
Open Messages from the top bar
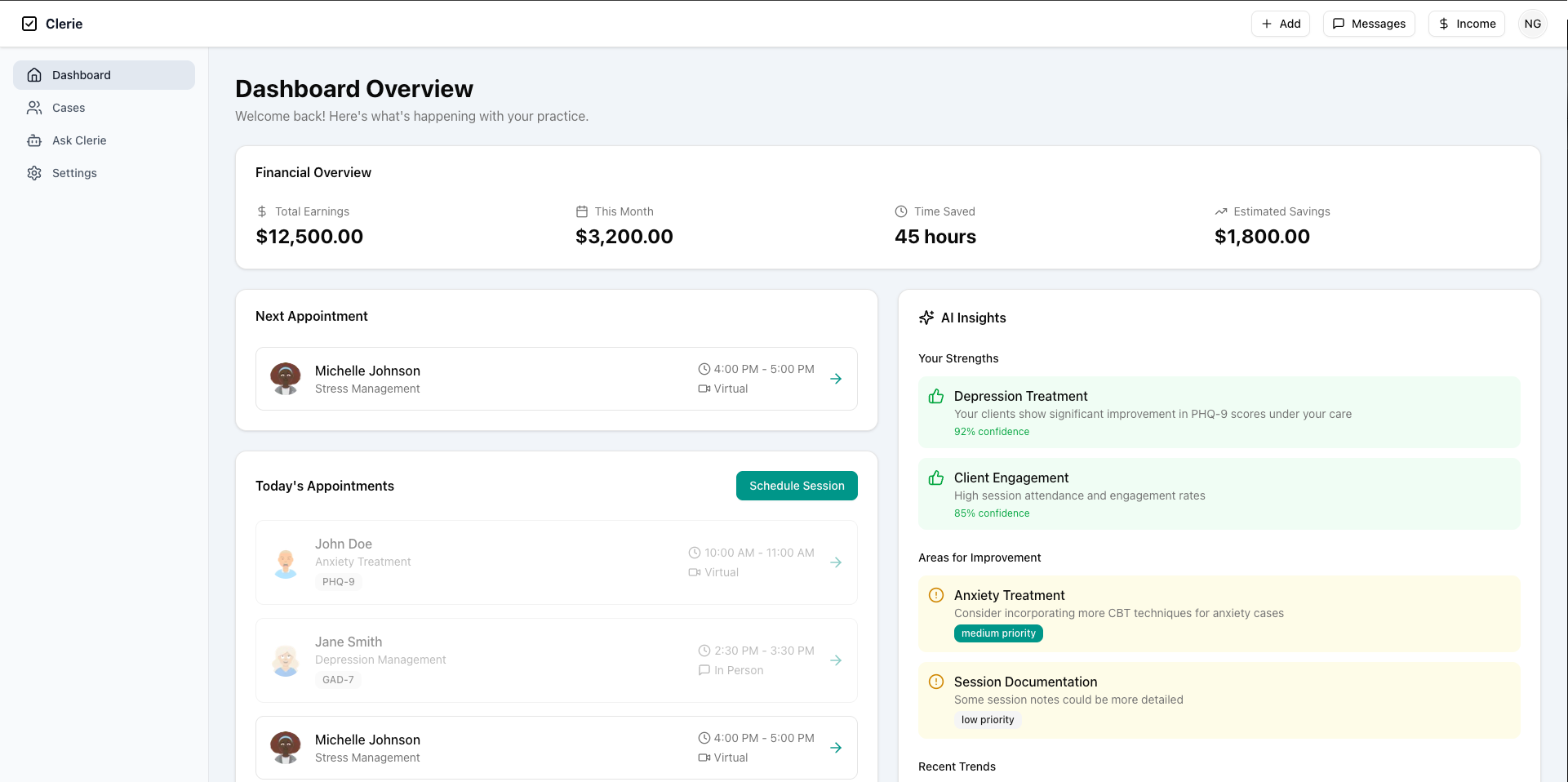1369,23
